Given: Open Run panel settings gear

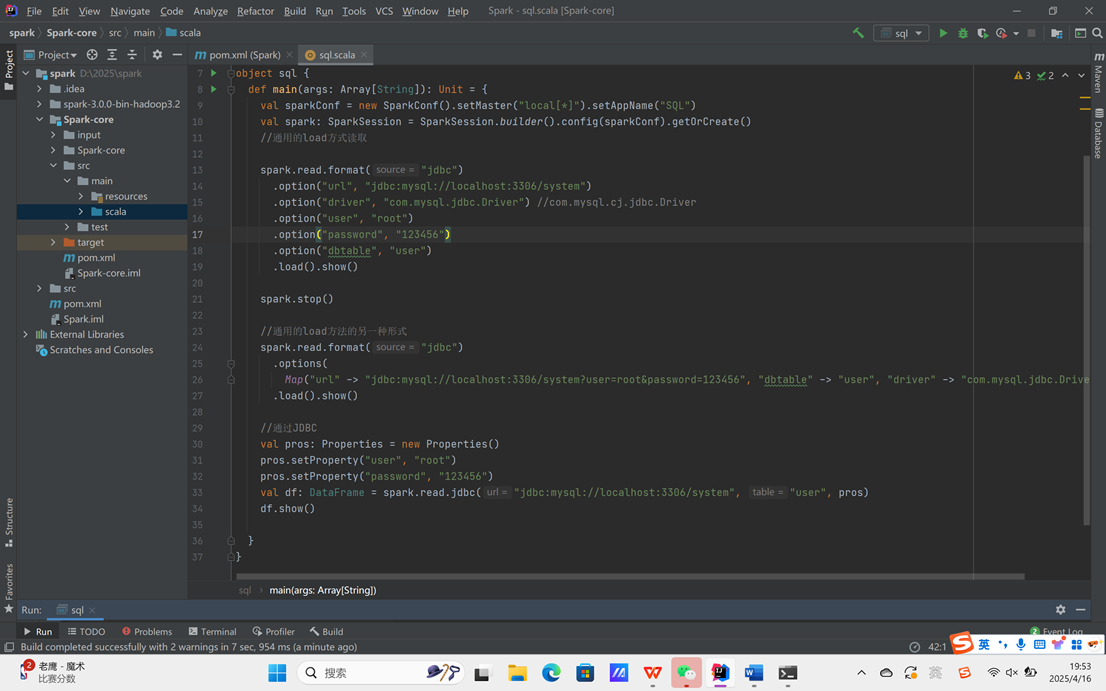Looking at the screenshot, I should coord(1060,609).
